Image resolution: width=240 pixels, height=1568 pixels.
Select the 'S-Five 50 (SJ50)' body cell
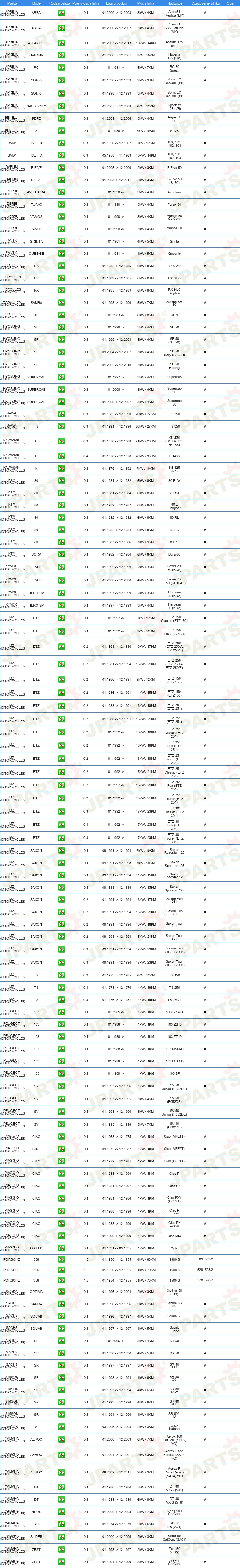click(174, 180)
